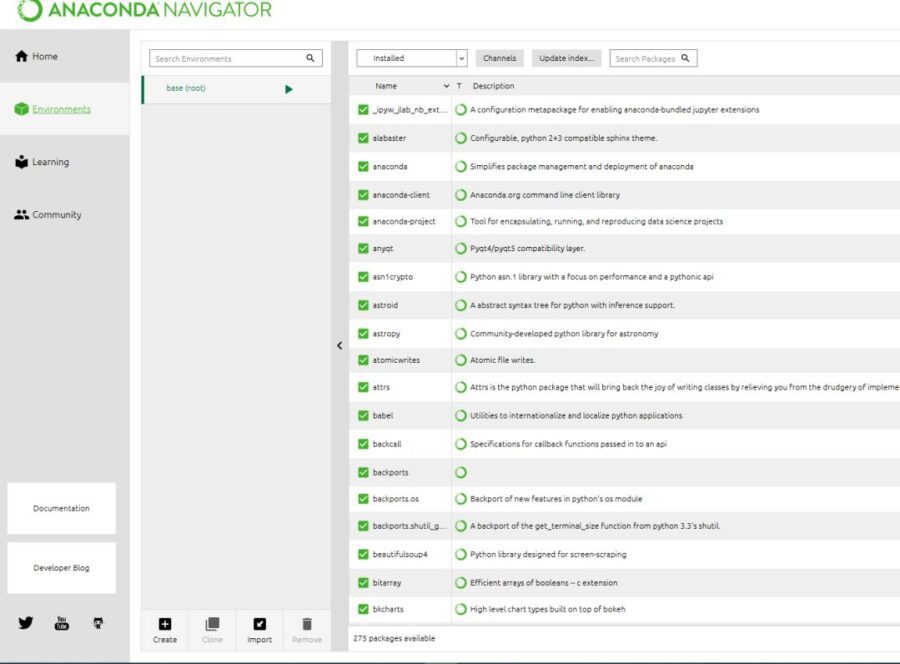Click the alabaster package type circle icon
The width and height of the screenshot is (900, 664).
(460, 138)
